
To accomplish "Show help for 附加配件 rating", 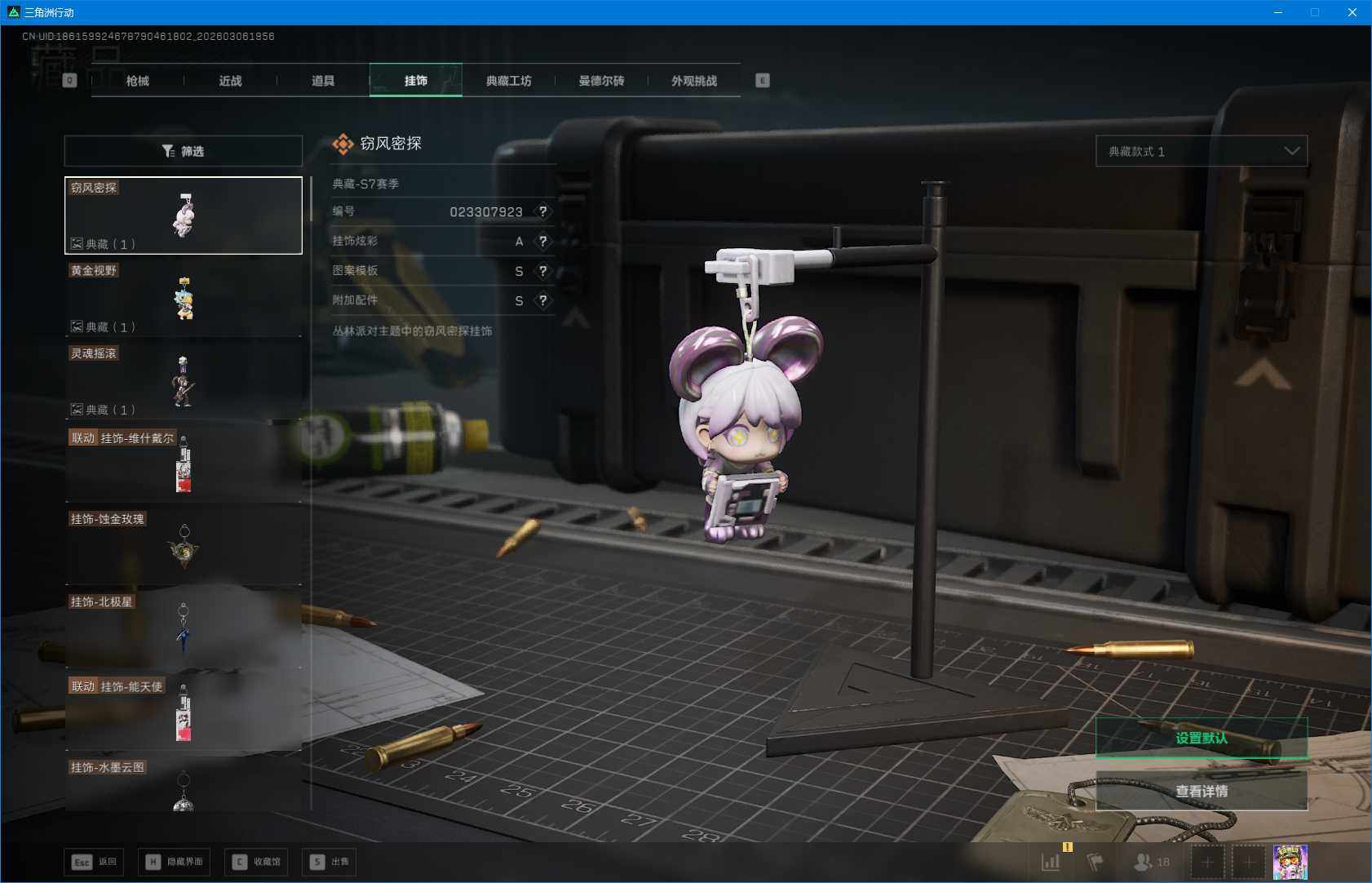I will [x=543, y=300].
